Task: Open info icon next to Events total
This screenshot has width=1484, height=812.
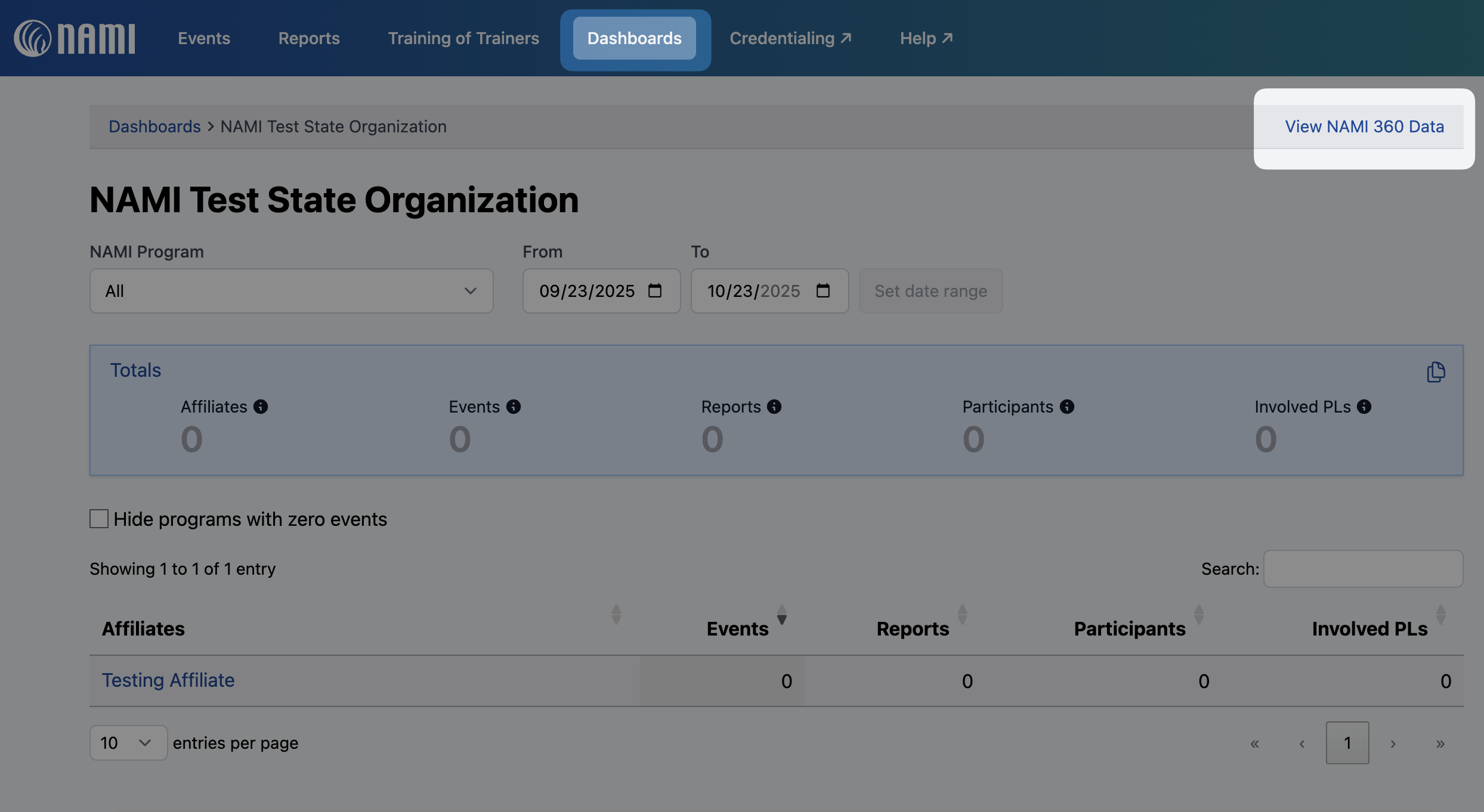Action: (x=514, y=407)
